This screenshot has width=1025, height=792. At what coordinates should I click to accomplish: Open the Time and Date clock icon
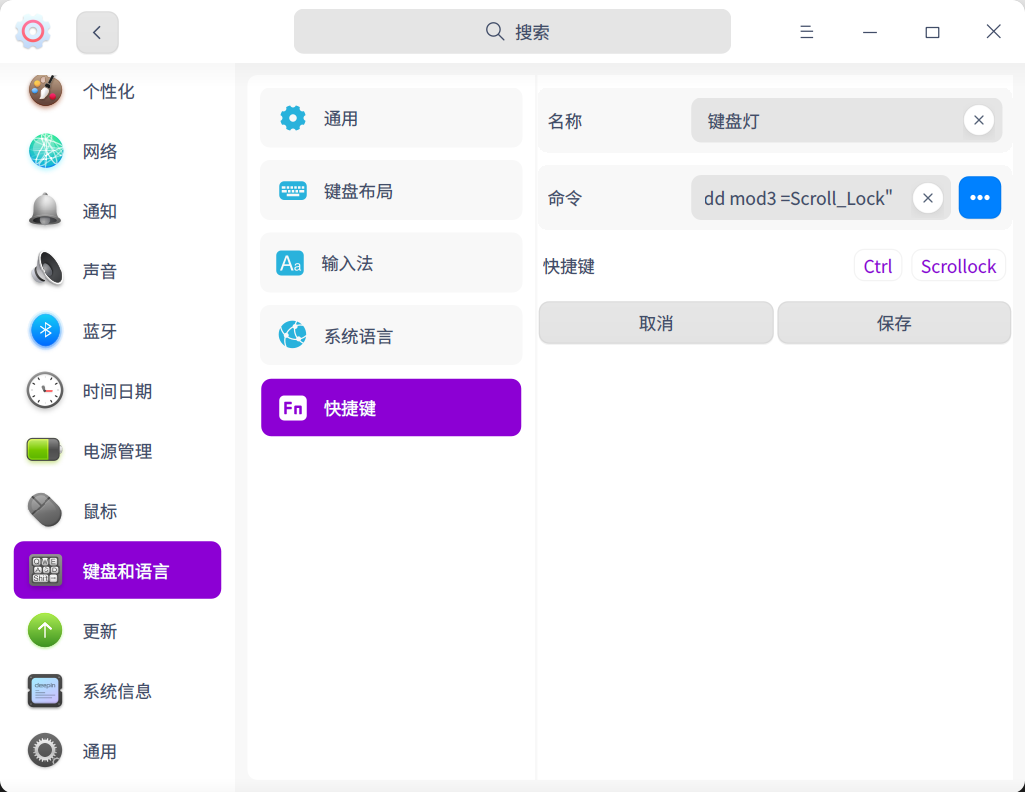45,391
